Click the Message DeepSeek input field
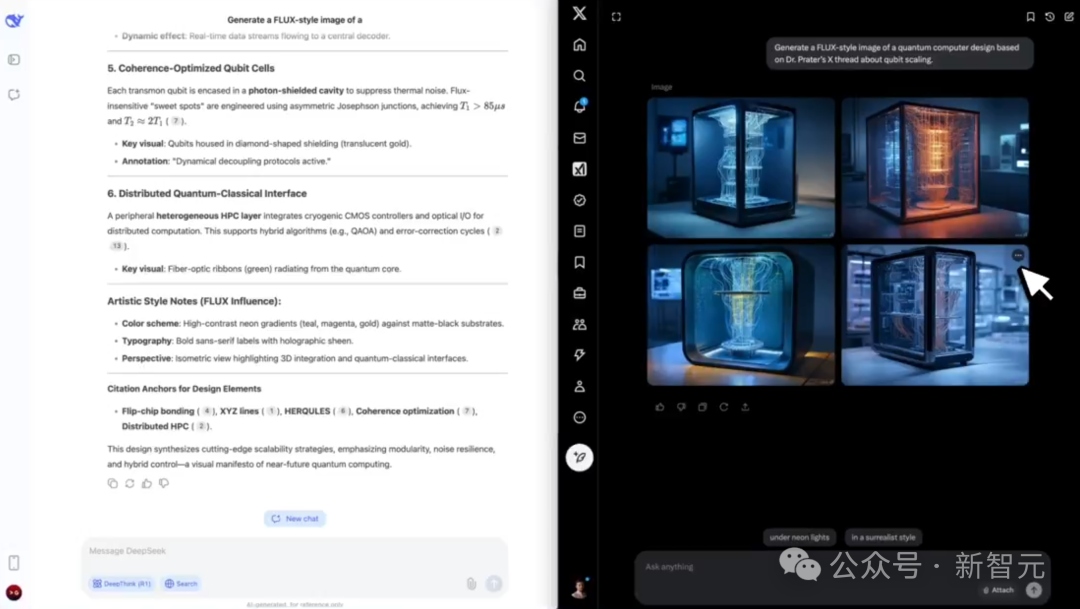 (x=295, y=551)
